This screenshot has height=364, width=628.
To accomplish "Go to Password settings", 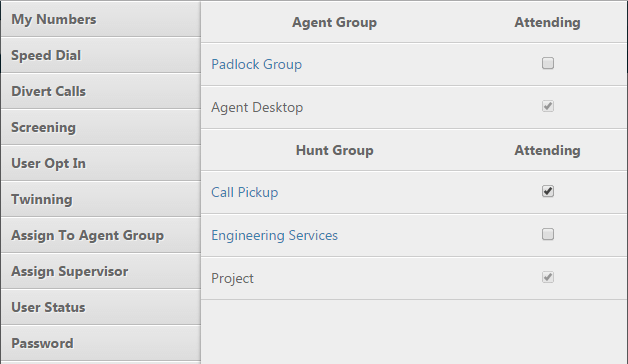I will point(101,344).
